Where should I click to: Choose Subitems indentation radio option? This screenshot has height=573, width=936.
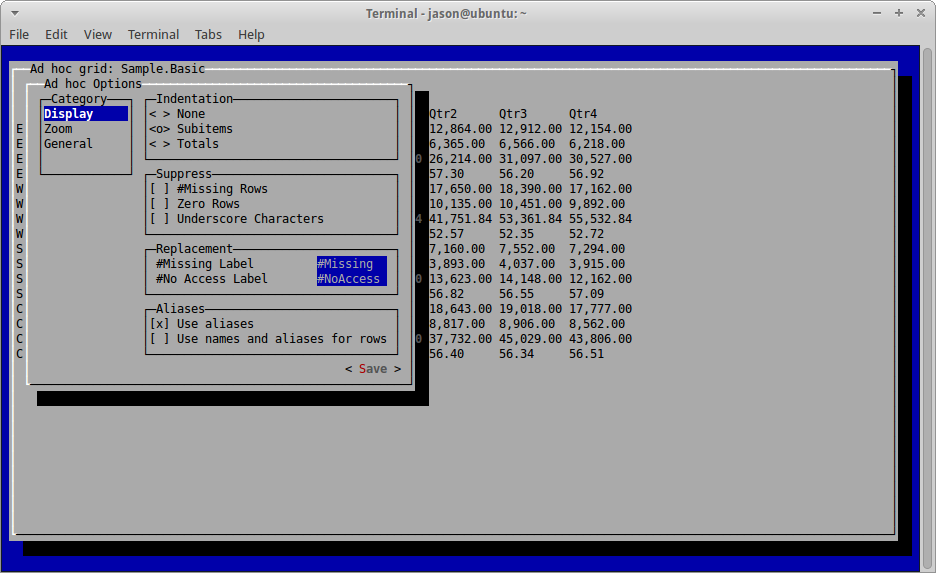click(x=191, y=129)
